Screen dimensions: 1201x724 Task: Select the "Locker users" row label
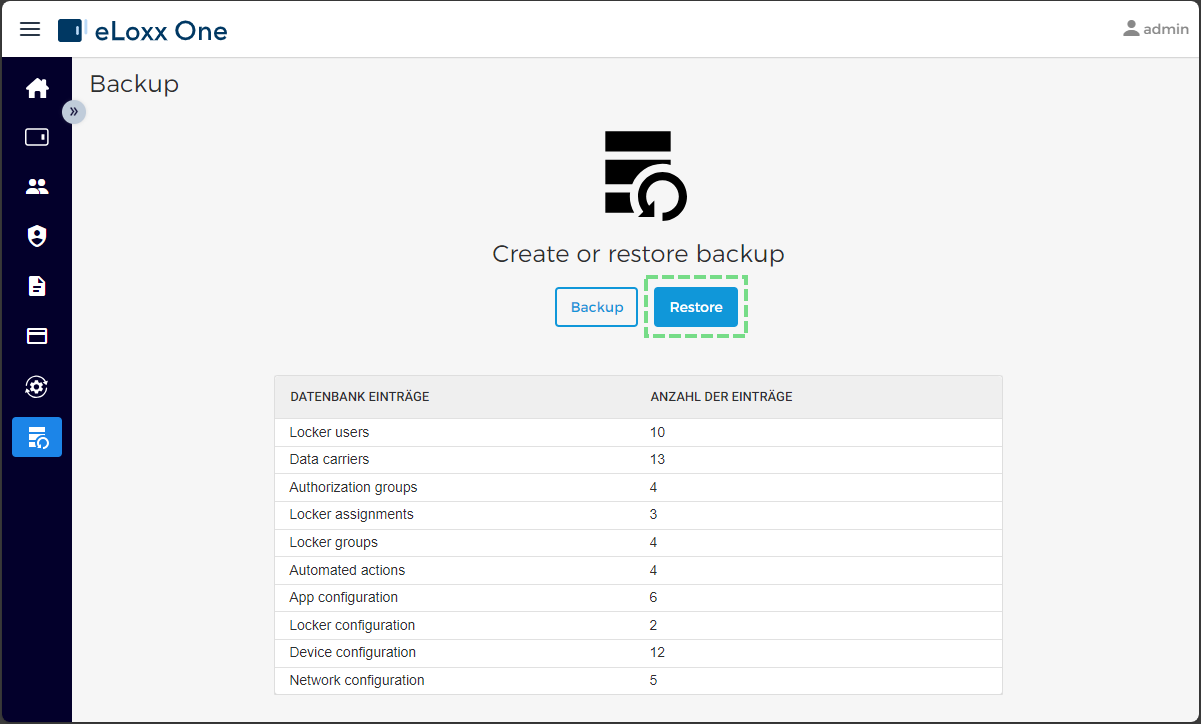click(x=329, y=432)
